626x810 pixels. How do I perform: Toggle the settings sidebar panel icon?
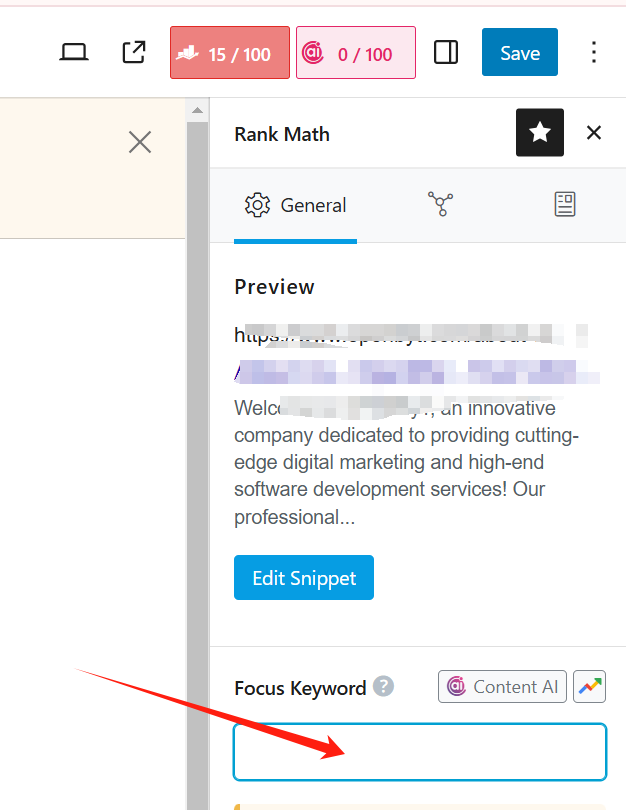(x=445, y=52)
